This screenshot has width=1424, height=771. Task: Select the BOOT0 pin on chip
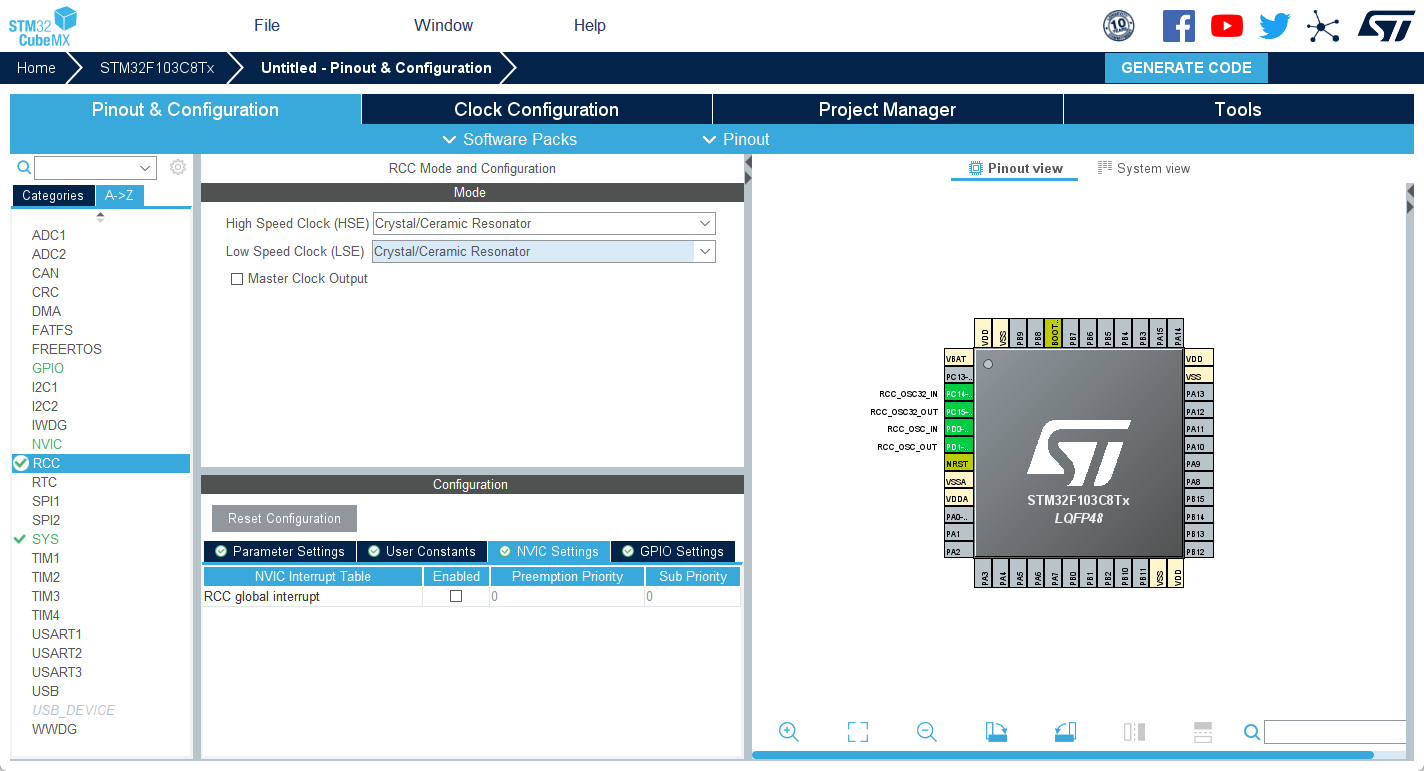click(1055, 333)
